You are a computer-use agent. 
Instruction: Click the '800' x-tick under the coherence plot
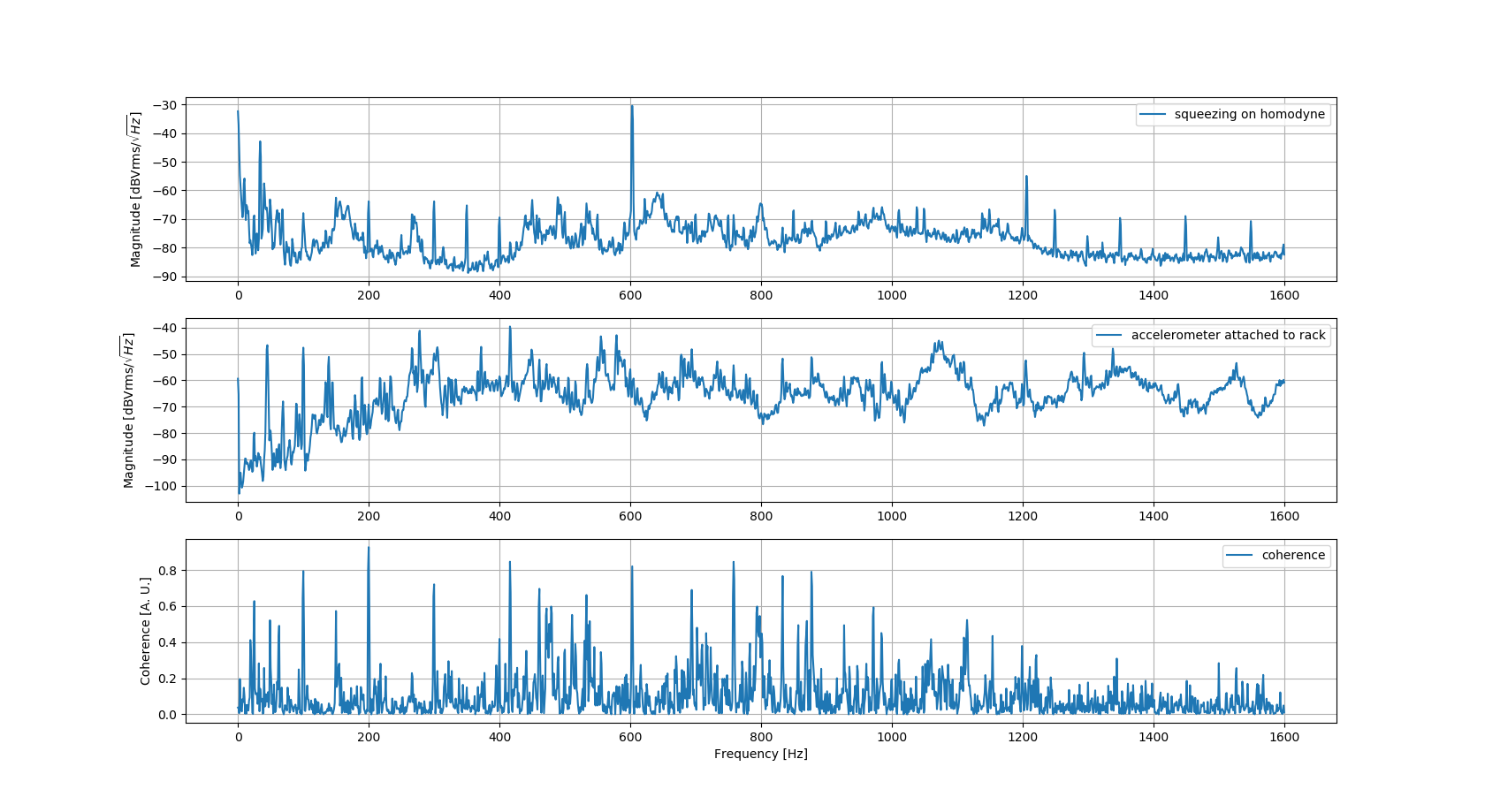(761, 737)
